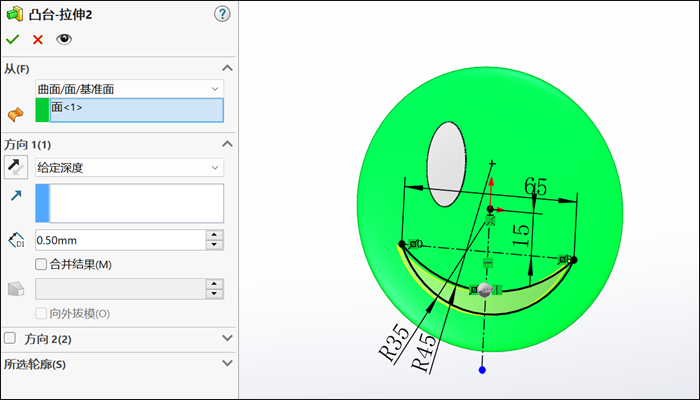The width and height of the screenshot is (700, 400).
Task: Click the gray extrude drag handle sphere
Action: [x=484, y=290]
